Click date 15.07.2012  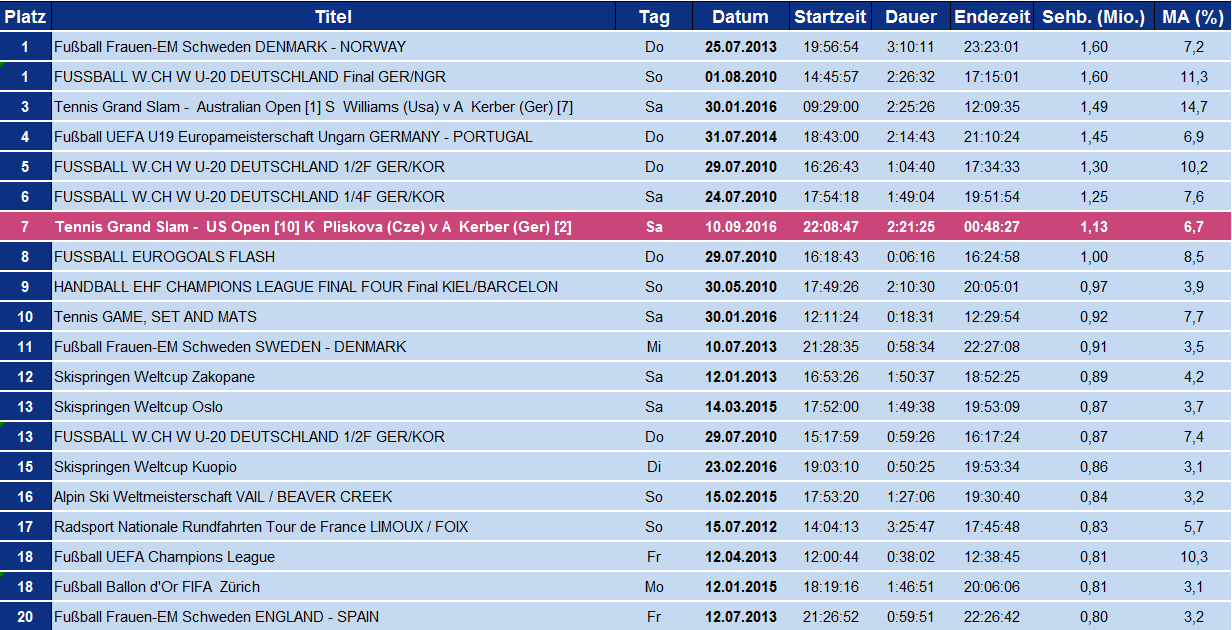pyautogui.click(x=740, y=527)
